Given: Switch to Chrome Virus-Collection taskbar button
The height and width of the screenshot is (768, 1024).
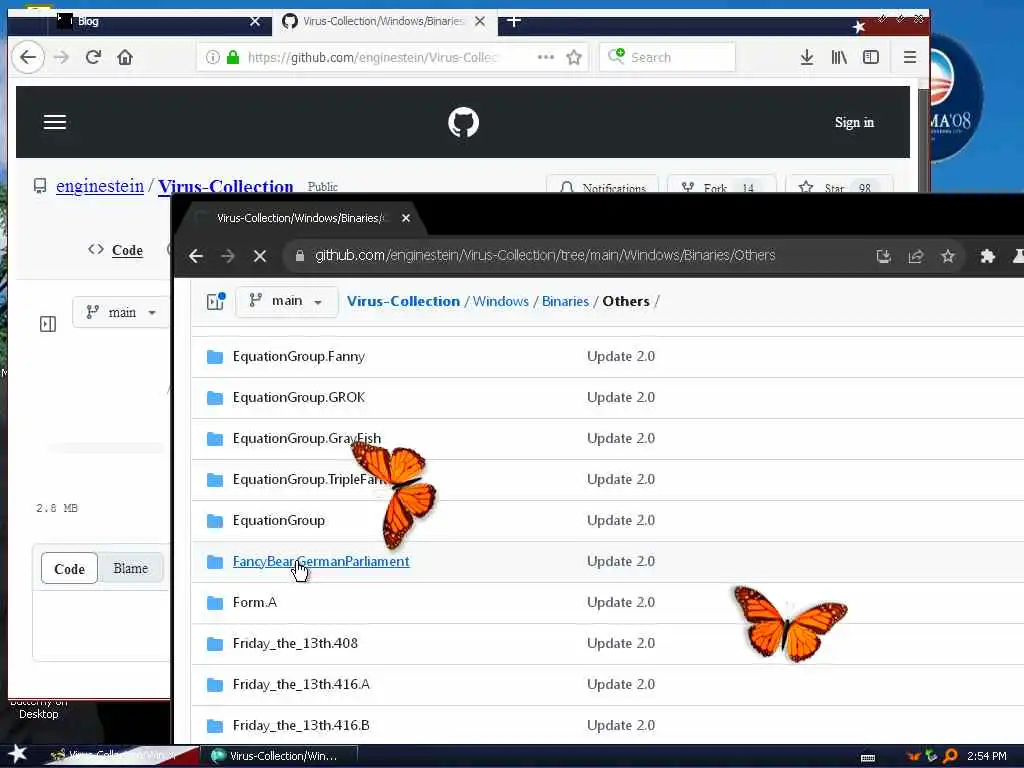Looking at the screenshot, I should pos(279,756).
